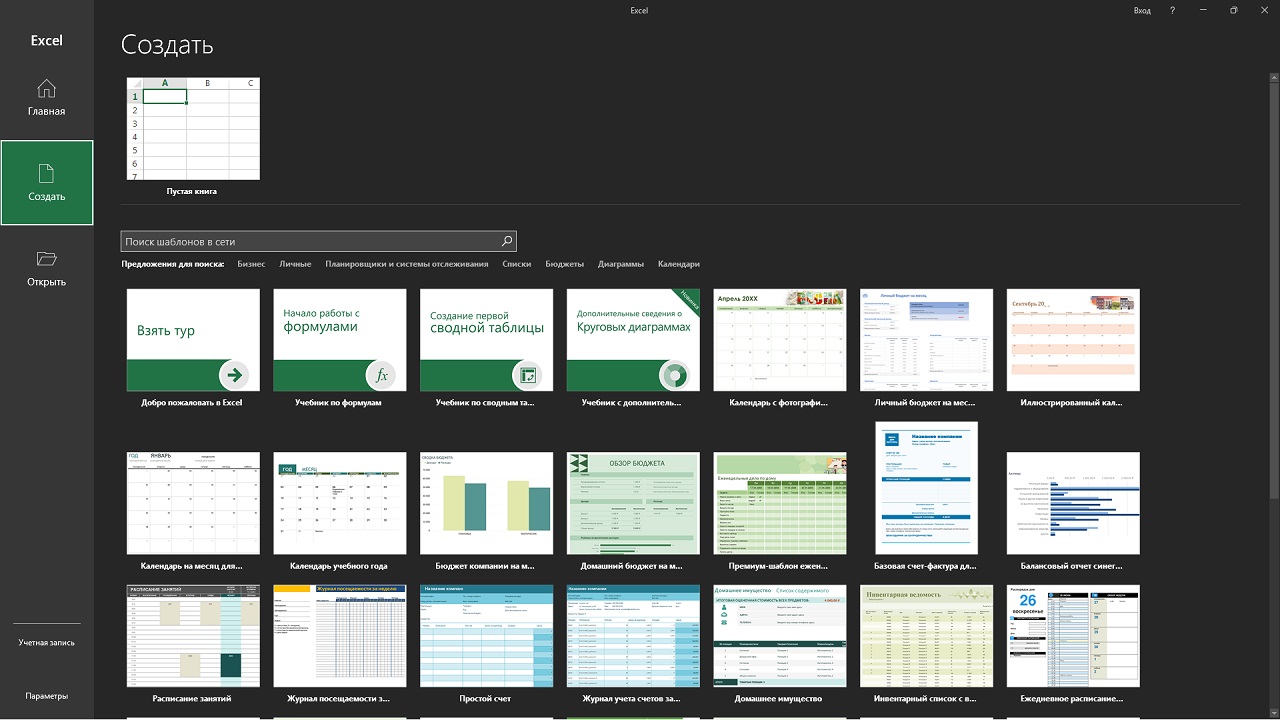Click the Диаграммы search suggestion
The image size is (1280, 720).
[x=620, y=264]
